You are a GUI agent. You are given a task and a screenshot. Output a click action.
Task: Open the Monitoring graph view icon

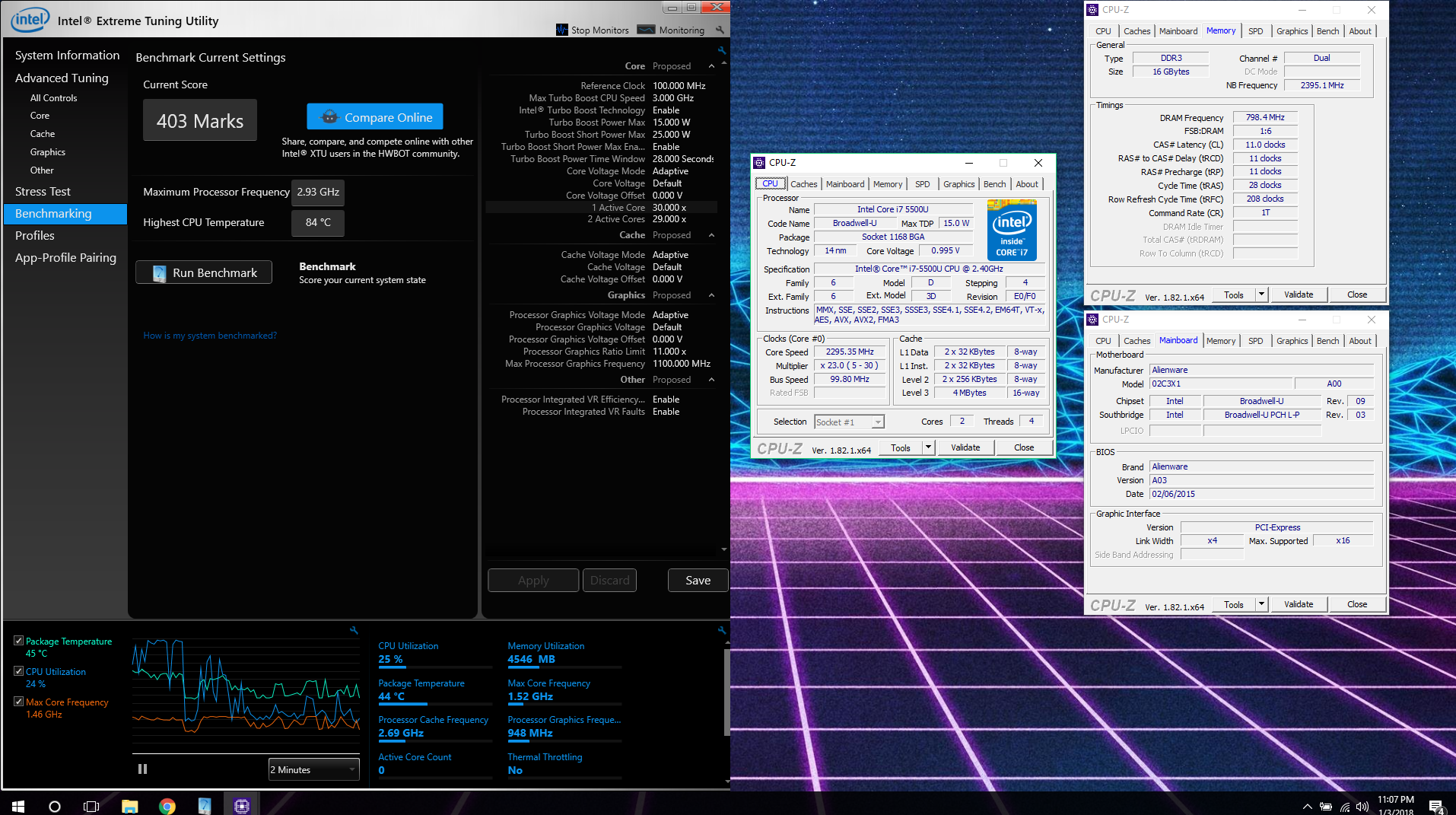(x=646, y=30)
